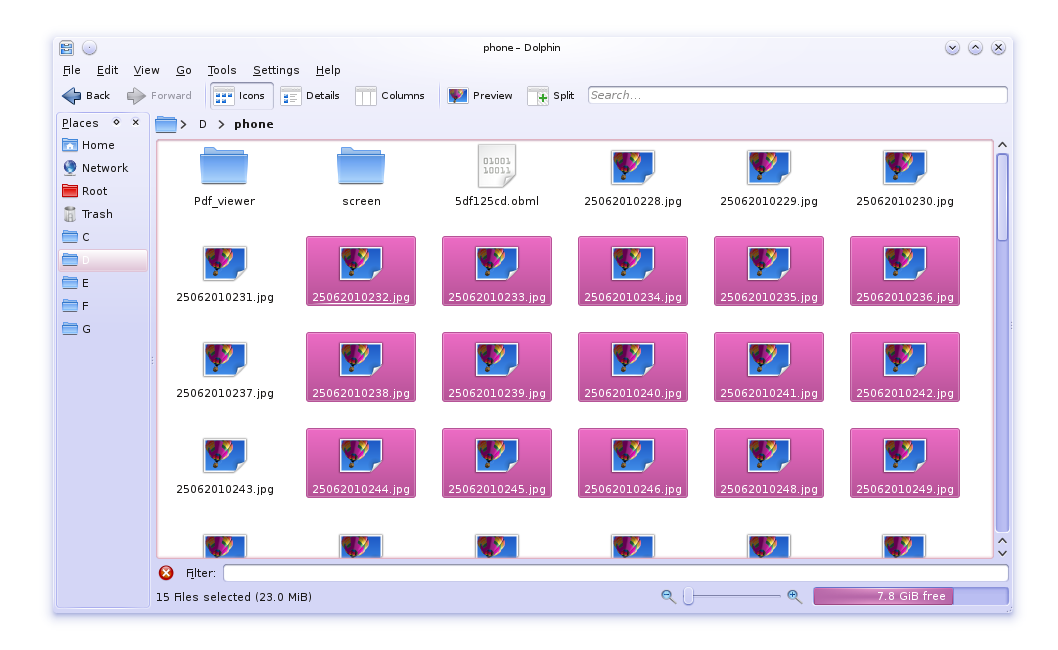This screenshot has width=1058, height=650.
Task: Click the 15 Files selected status text
Action: (233, 597)
